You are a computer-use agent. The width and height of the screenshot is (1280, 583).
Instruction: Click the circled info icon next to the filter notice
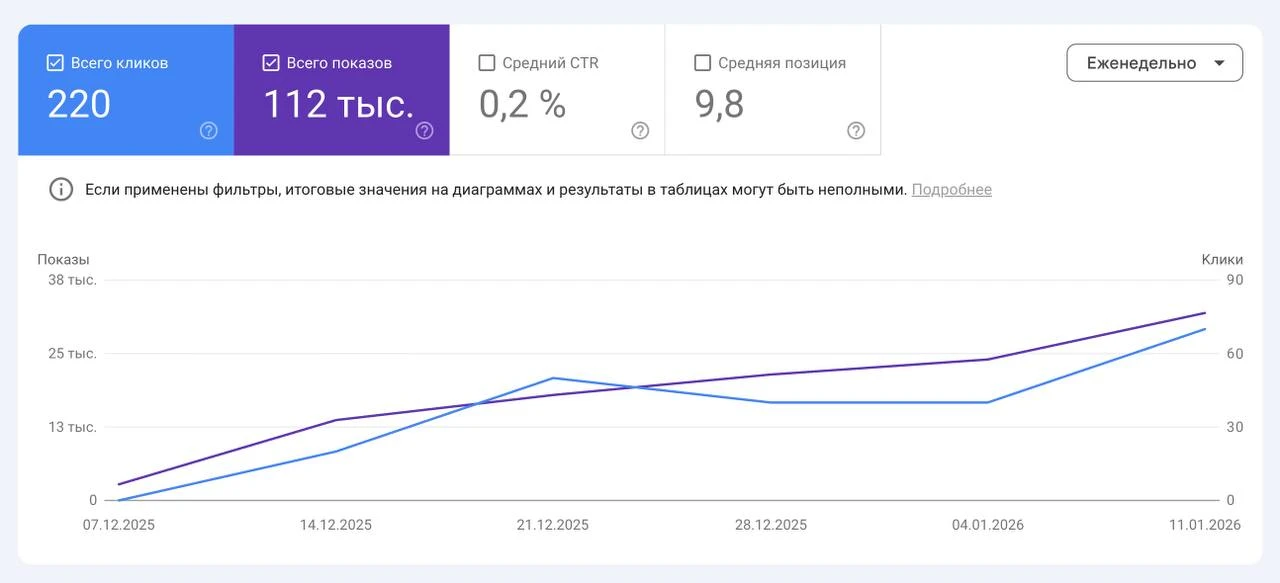[60, 189]
